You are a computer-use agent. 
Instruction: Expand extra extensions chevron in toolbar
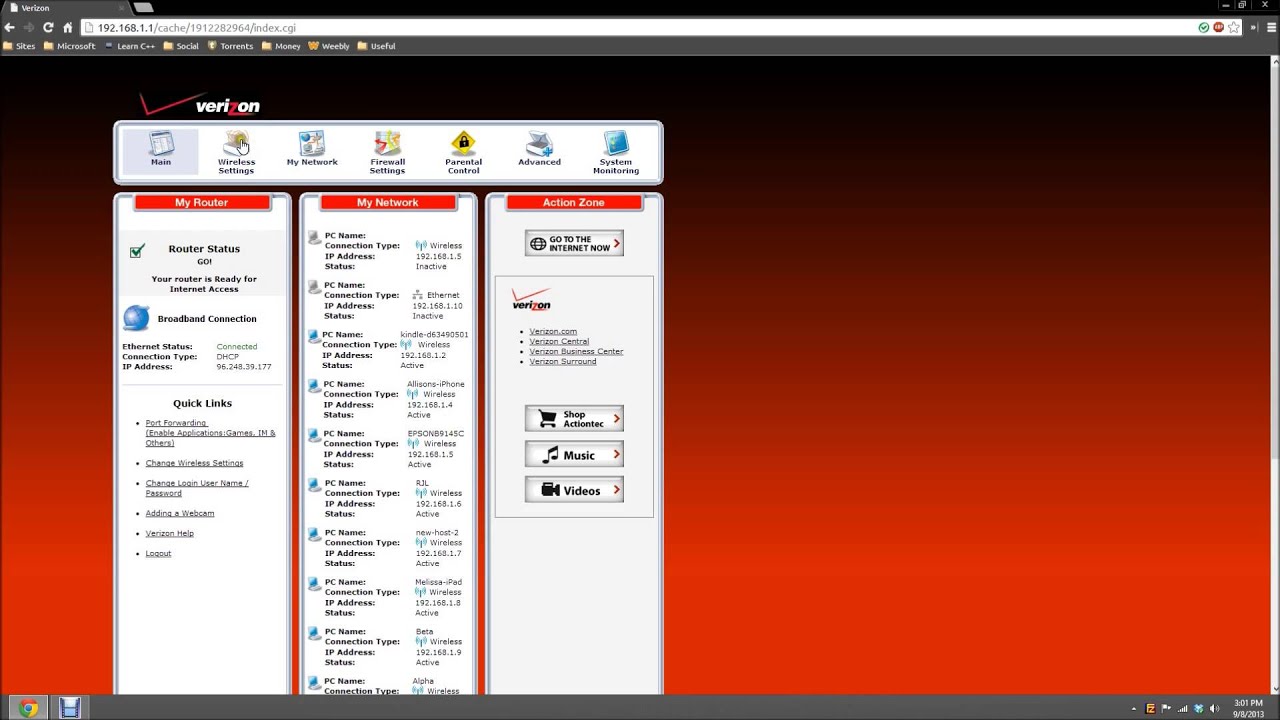[1253, 27]
